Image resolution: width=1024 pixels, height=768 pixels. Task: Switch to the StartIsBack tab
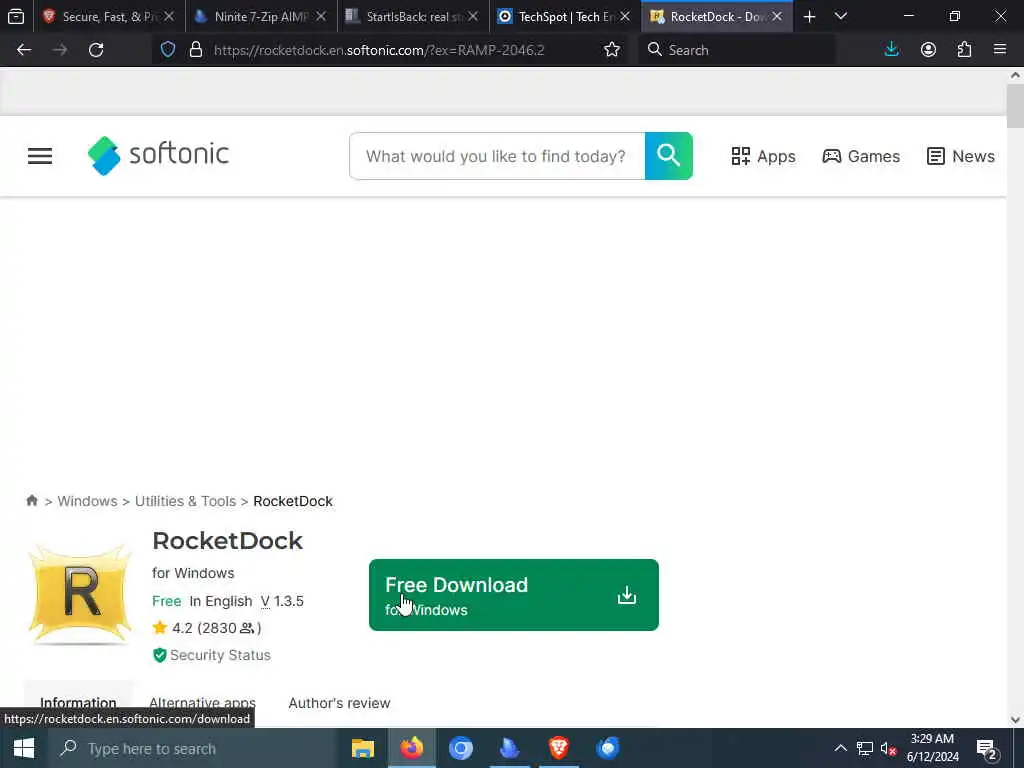413,16
